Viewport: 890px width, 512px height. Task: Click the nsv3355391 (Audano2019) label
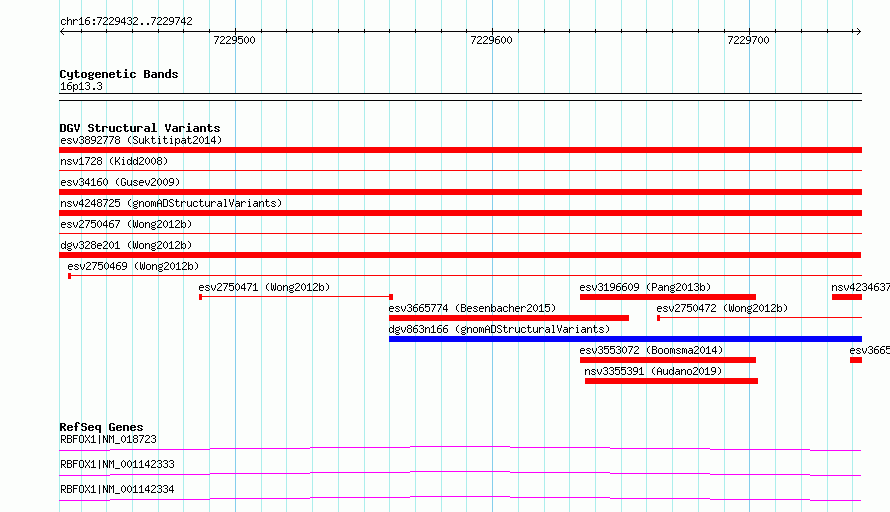click(x=653, y=371)
